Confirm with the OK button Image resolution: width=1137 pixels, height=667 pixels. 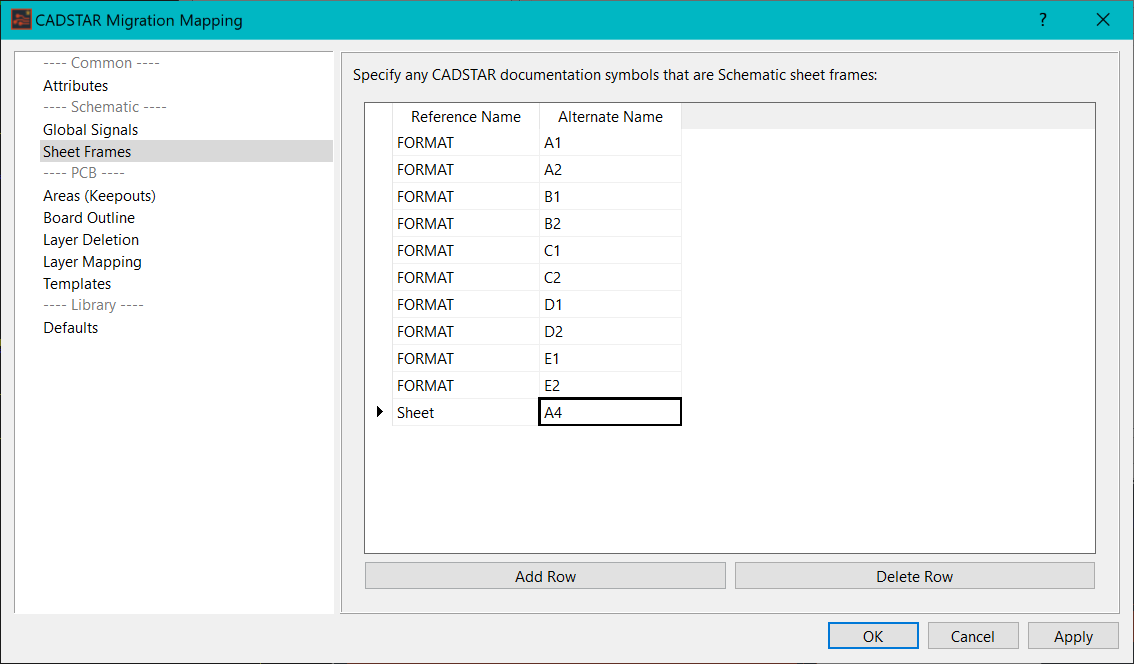coord(873,637)
